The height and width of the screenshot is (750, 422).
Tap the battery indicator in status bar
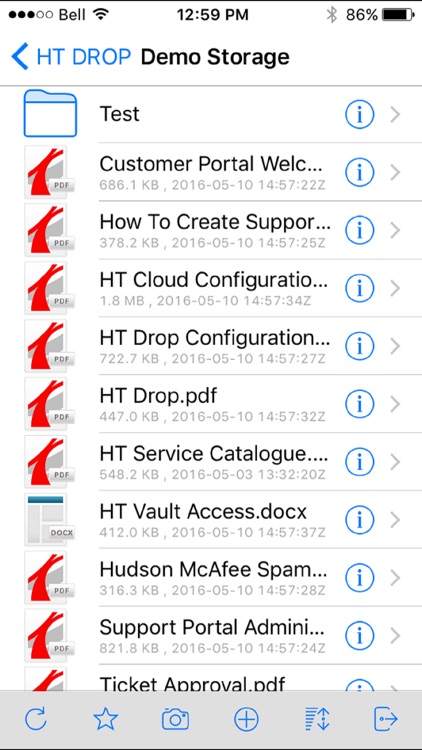(398, 15)
